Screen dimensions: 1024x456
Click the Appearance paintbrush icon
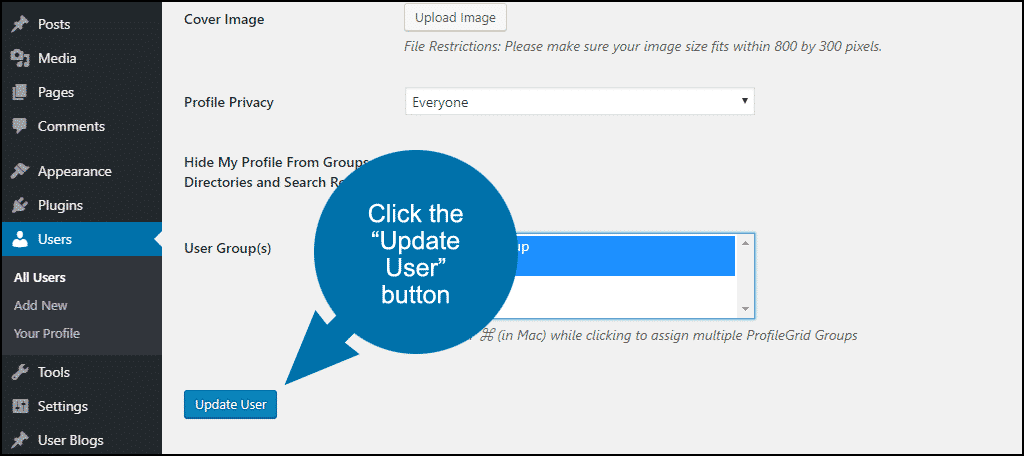21,171
